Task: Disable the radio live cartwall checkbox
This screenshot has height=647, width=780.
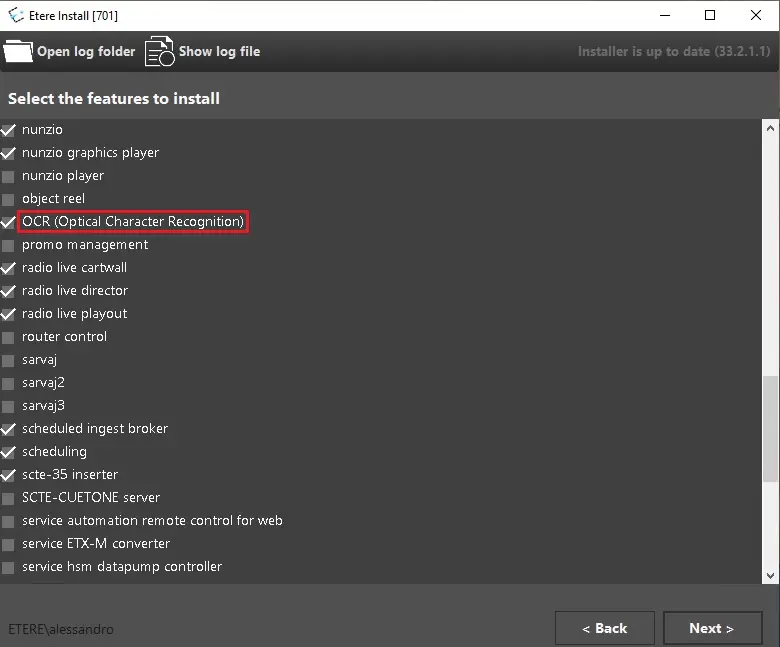Action: click(x=9, y=268)
